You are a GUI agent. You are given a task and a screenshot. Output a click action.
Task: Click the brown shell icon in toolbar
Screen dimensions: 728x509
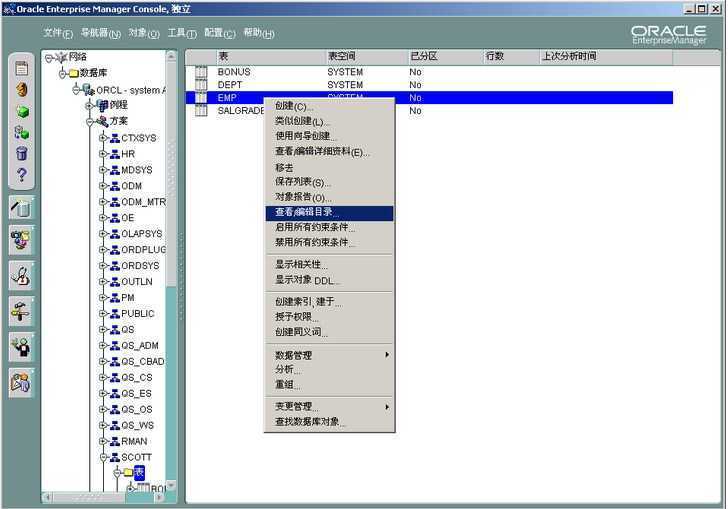click(x=21, y=89)
